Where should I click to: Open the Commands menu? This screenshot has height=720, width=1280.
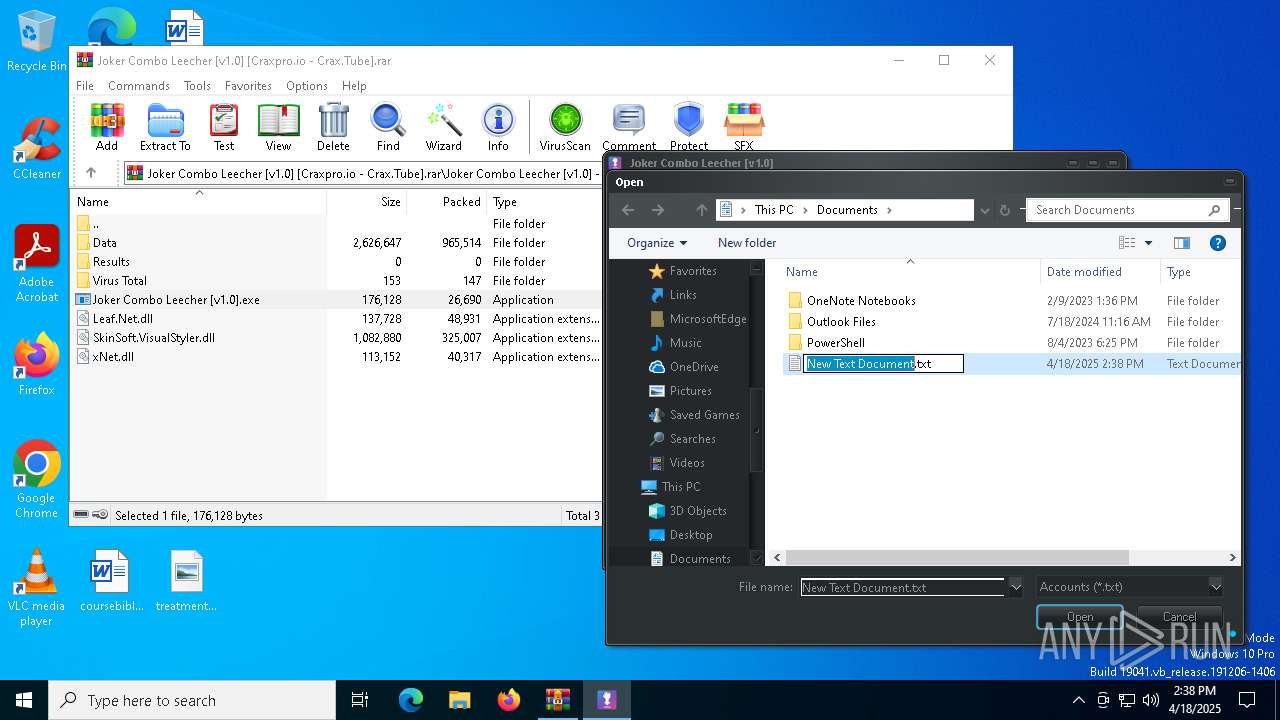139,86
